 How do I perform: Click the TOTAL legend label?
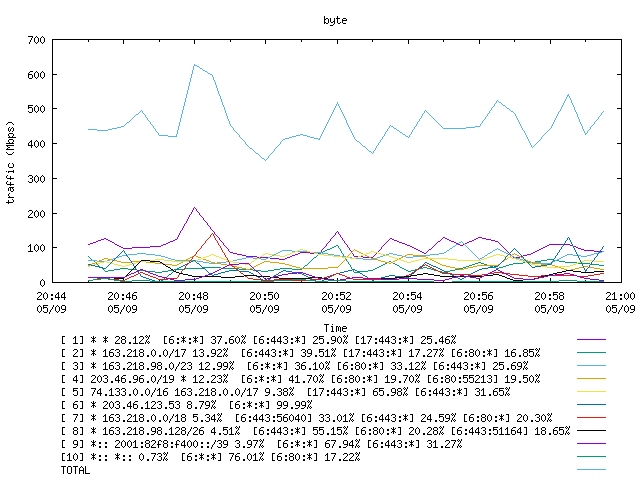[75, 471]
